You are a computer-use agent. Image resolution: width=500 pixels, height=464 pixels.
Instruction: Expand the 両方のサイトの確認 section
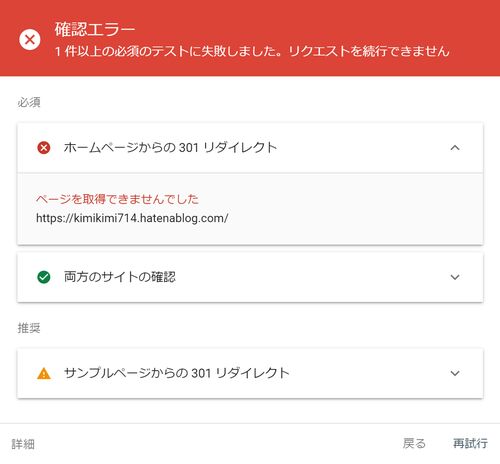pyautogui.click(x=455, y=277)
